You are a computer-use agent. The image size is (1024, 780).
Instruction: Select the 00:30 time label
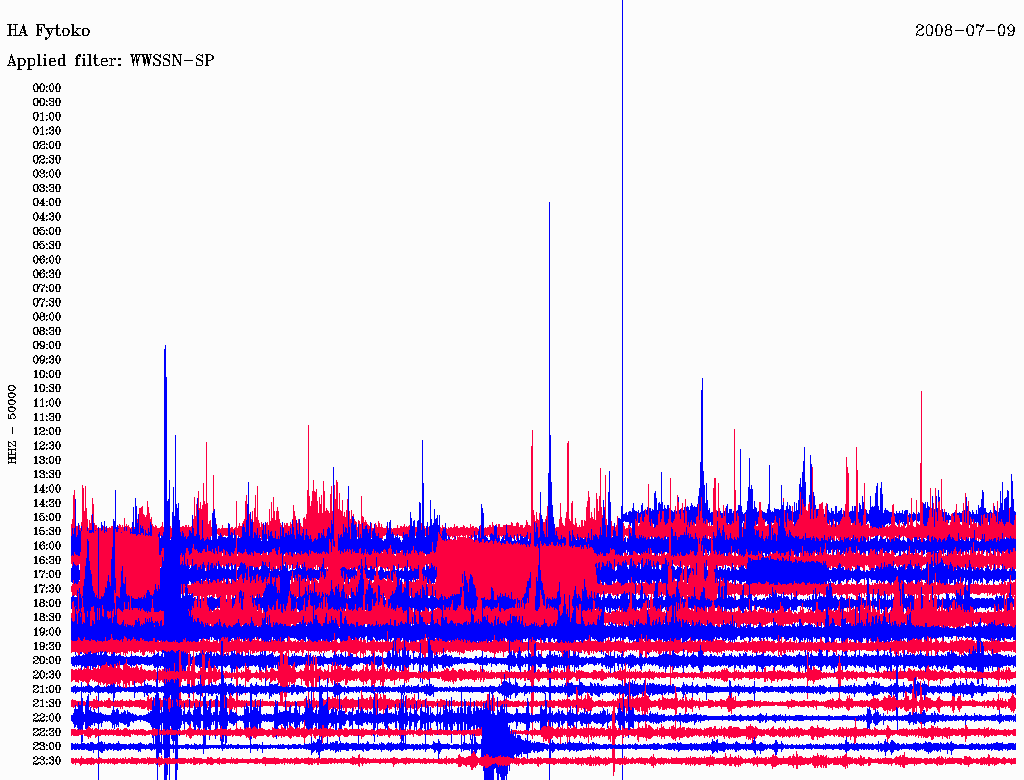point(46,103)
